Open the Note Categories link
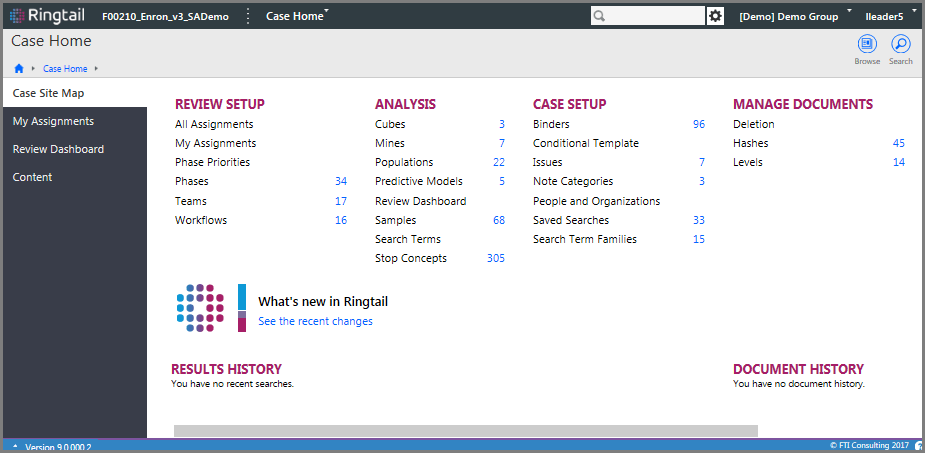The width and height of the screenshot is (925, 453). [x=573, y=181]
